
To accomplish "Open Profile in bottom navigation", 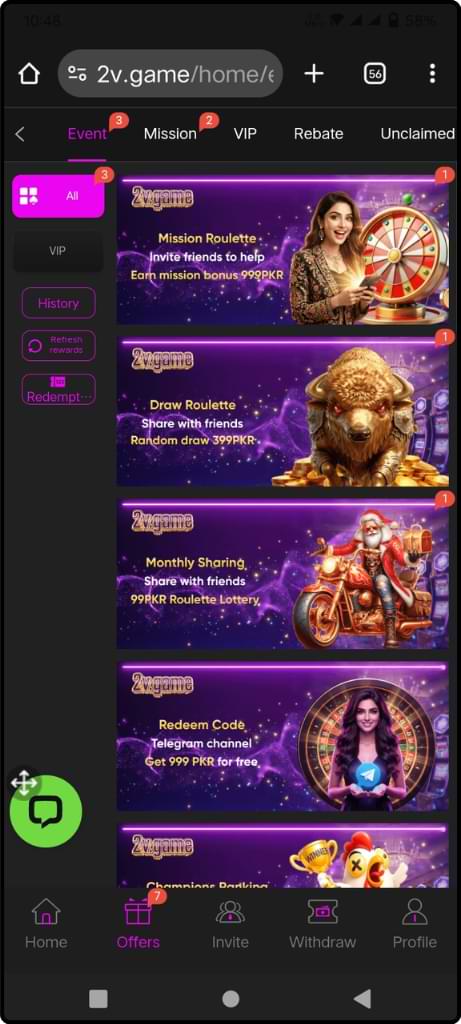I will click(x=415, y=923).
